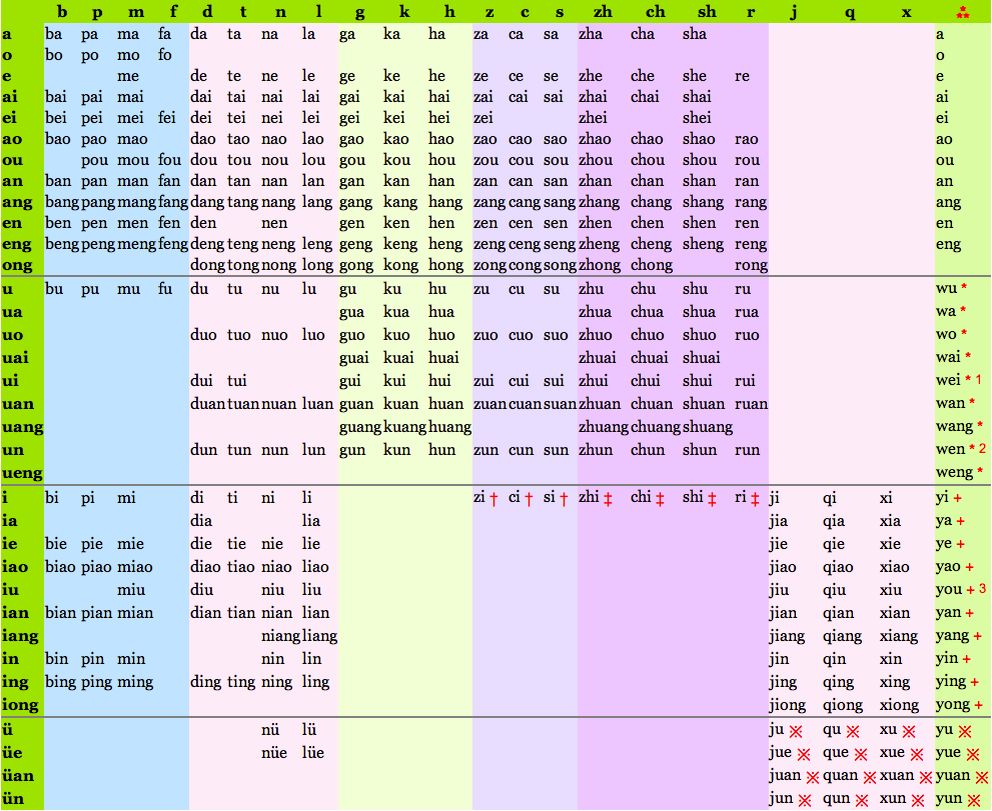This screenshot has width=992, height=811.
Task: Click the syllable 'chuang'
Action: tap(655, 428)
